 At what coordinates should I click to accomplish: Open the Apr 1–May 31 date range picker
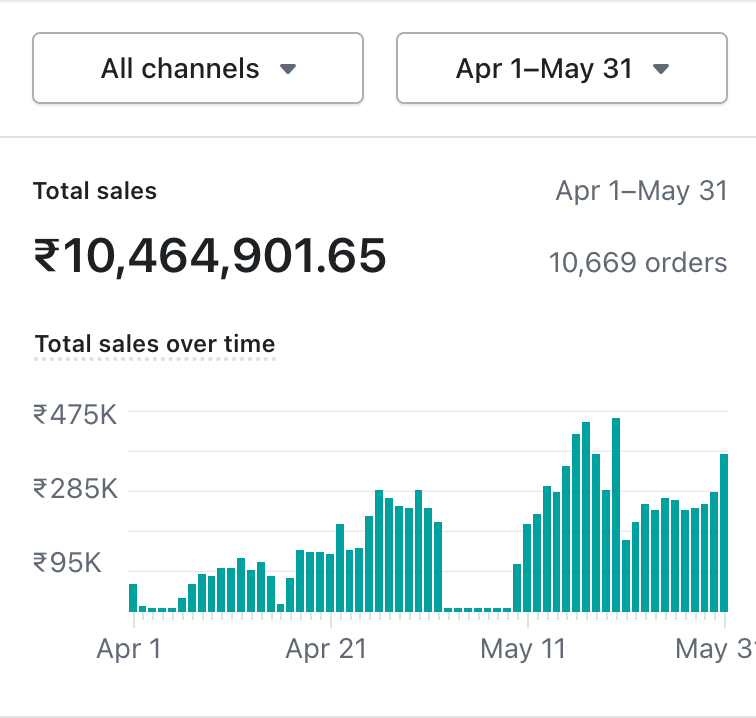(x=561, y=68)
